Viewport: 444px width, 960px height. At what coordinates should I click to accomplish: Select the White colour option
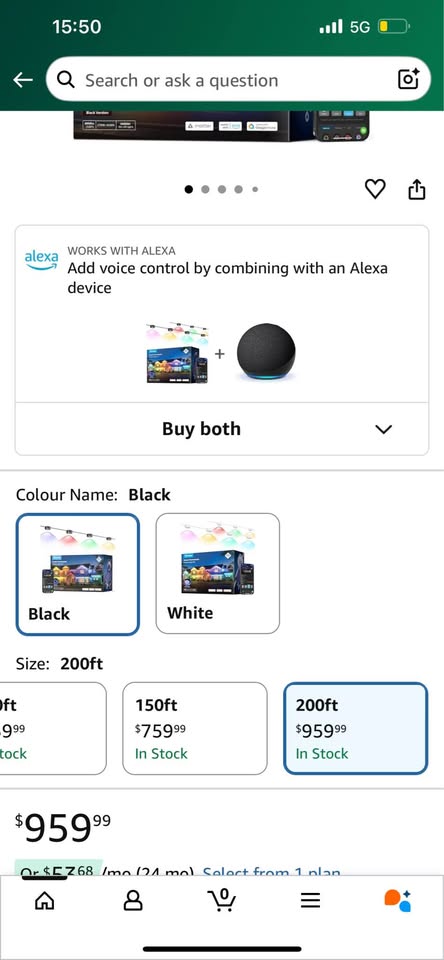coord(217,574)
